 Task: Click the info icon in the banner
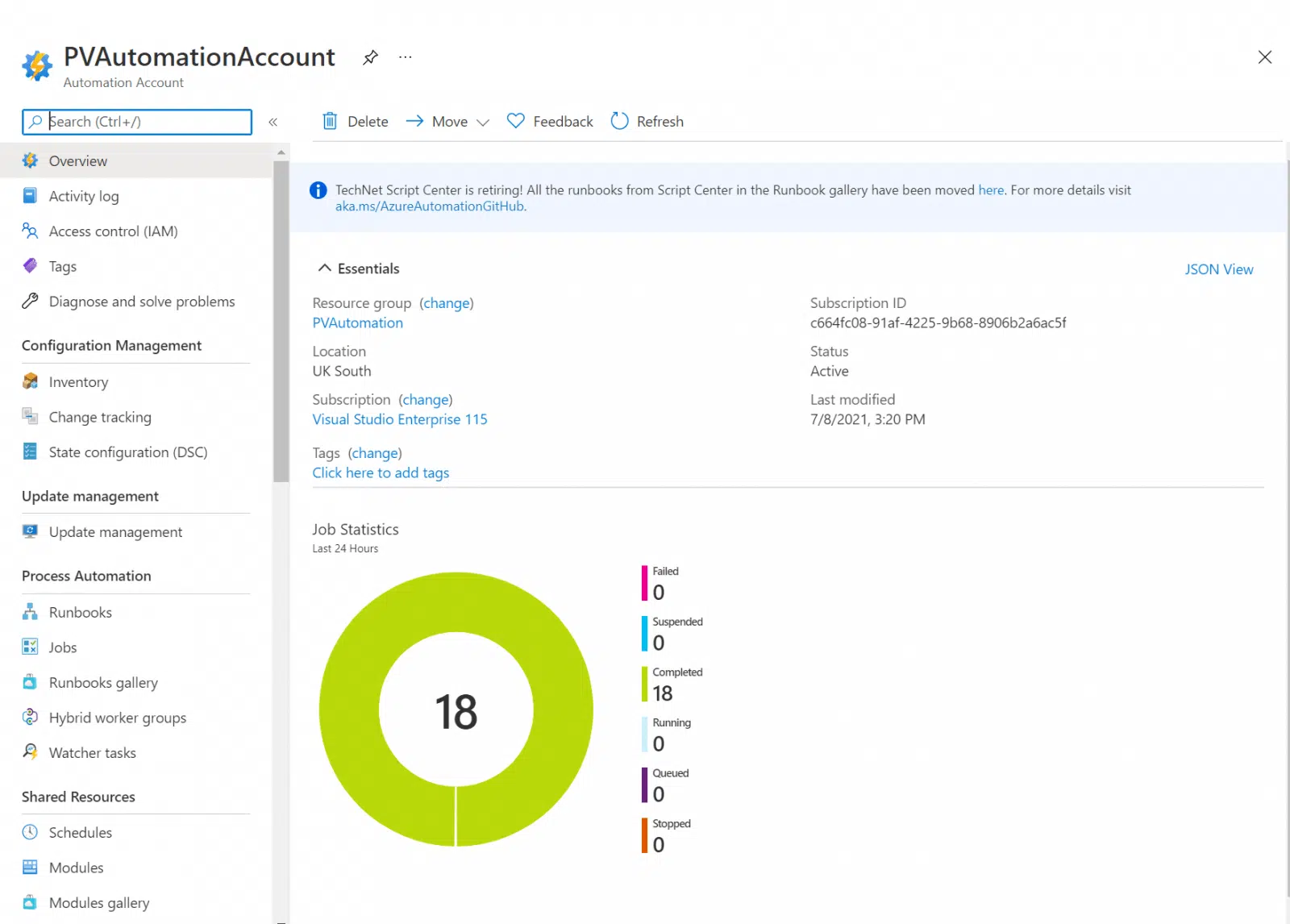click(318, 190)
